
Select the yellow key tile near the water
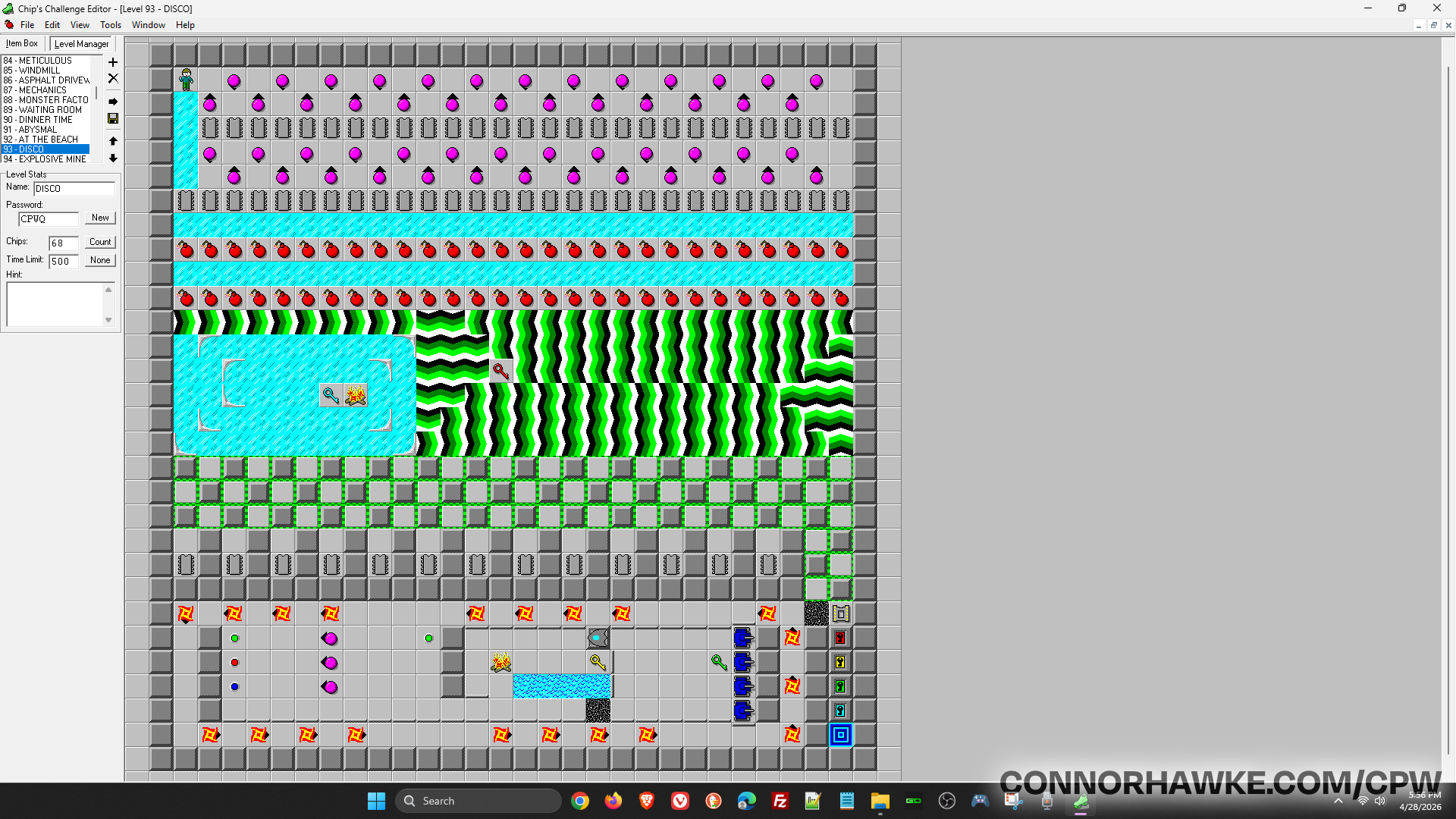[598, 662]
